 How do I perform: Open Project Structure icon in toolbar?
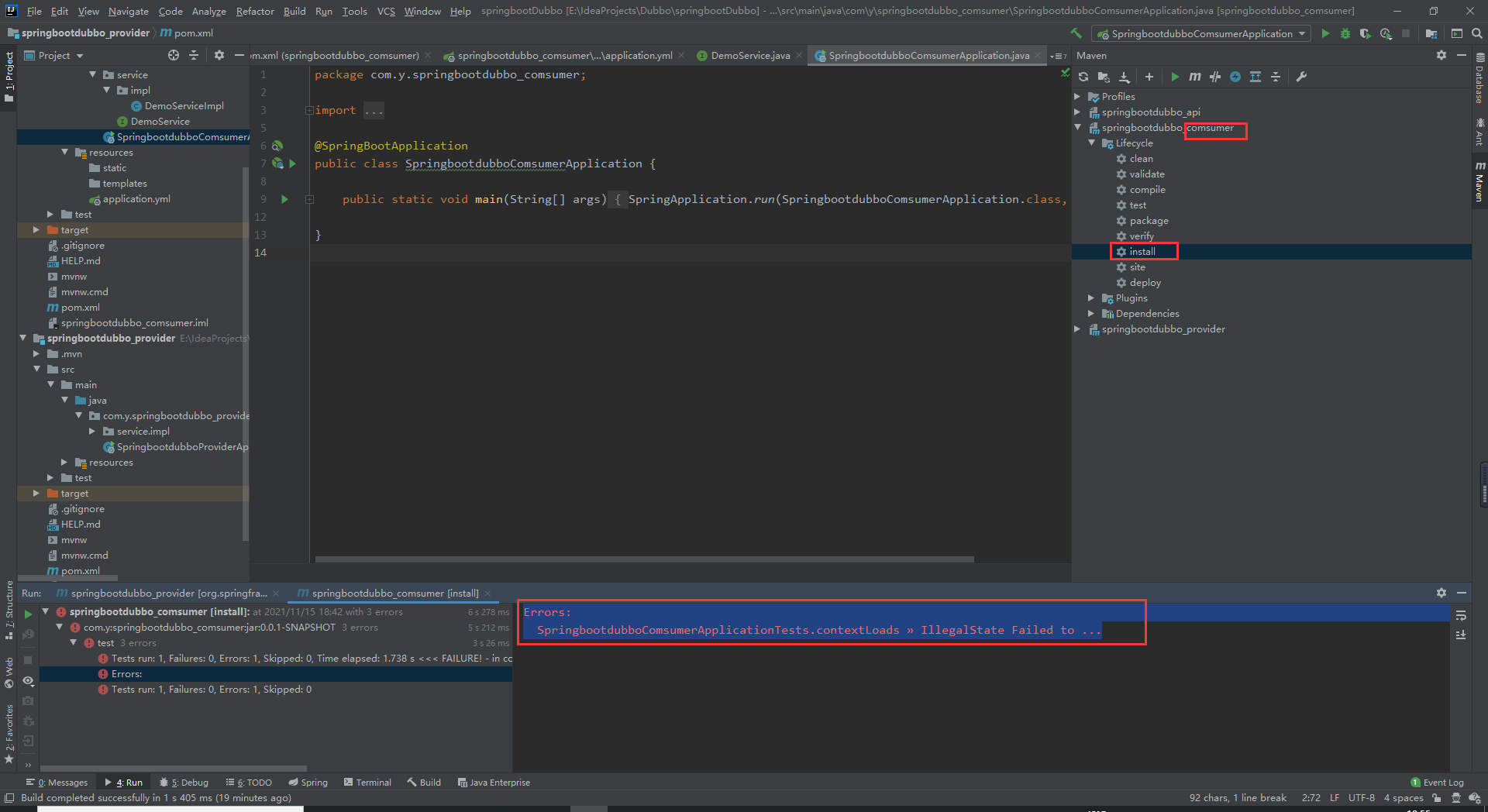point(1431,33)
